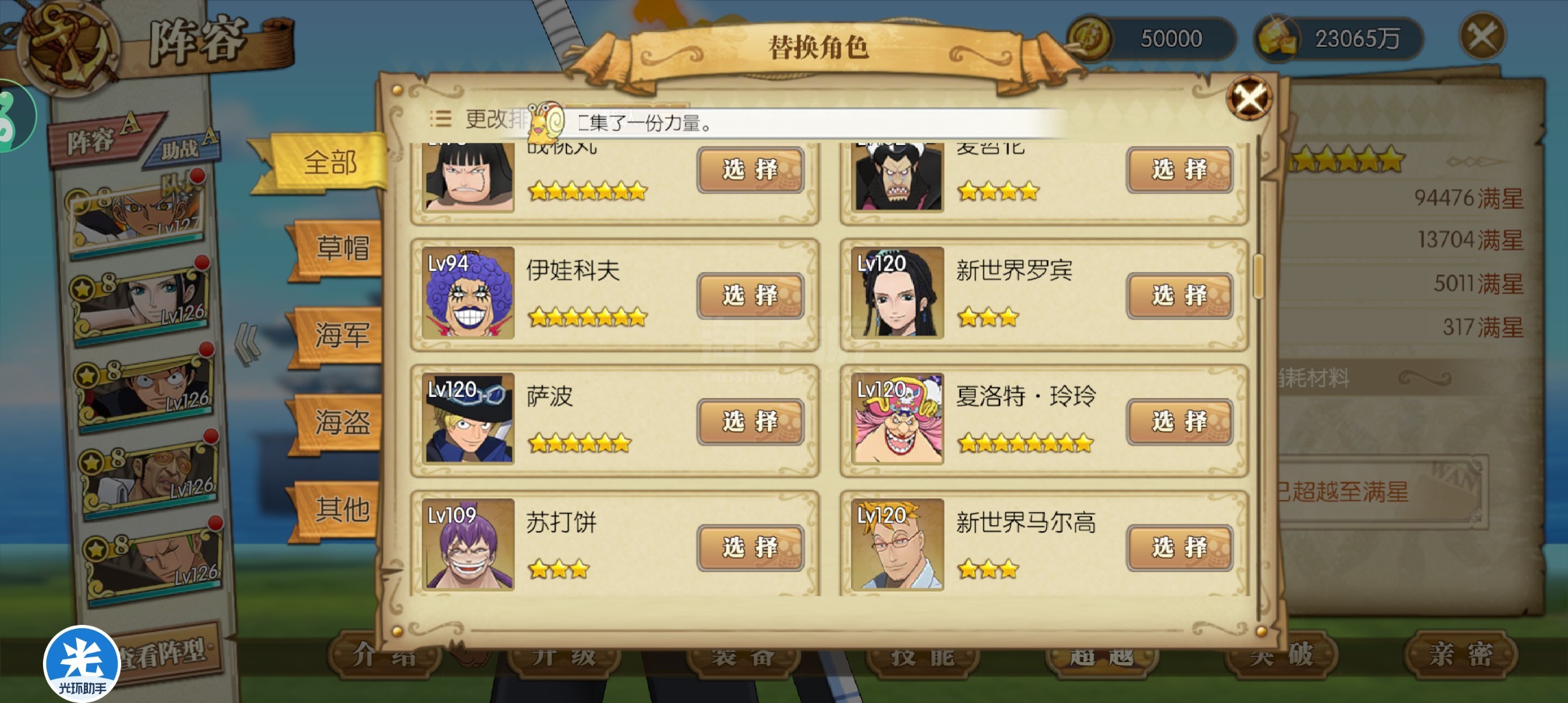Viewport: 1568px width, 703px height.
Task: Choose 萨波 with its 选择 button
Action: (x=750, y=422)
